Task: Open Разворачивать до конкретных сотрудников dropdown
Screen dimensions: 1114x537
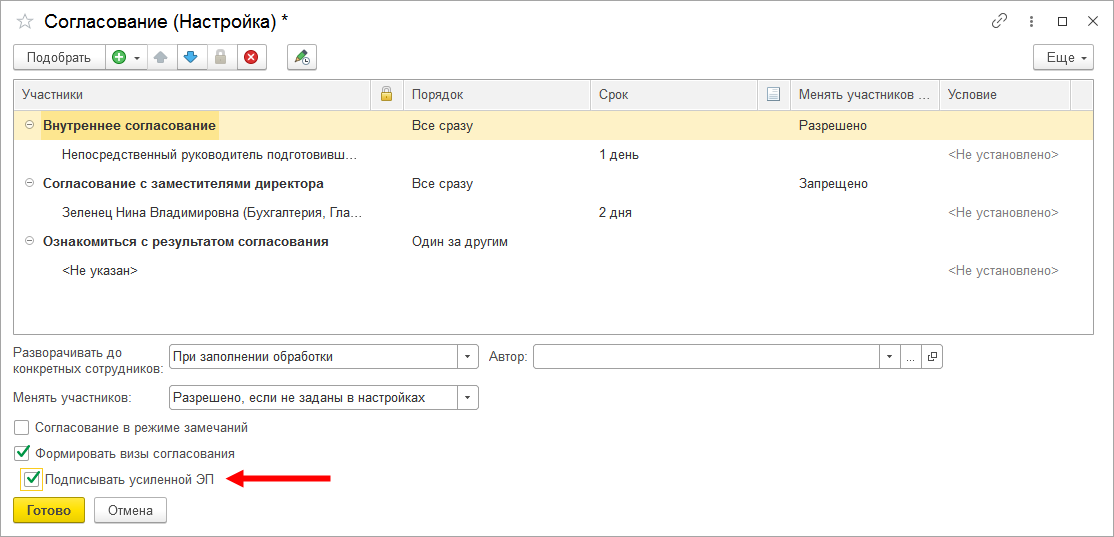Action: 468,357
